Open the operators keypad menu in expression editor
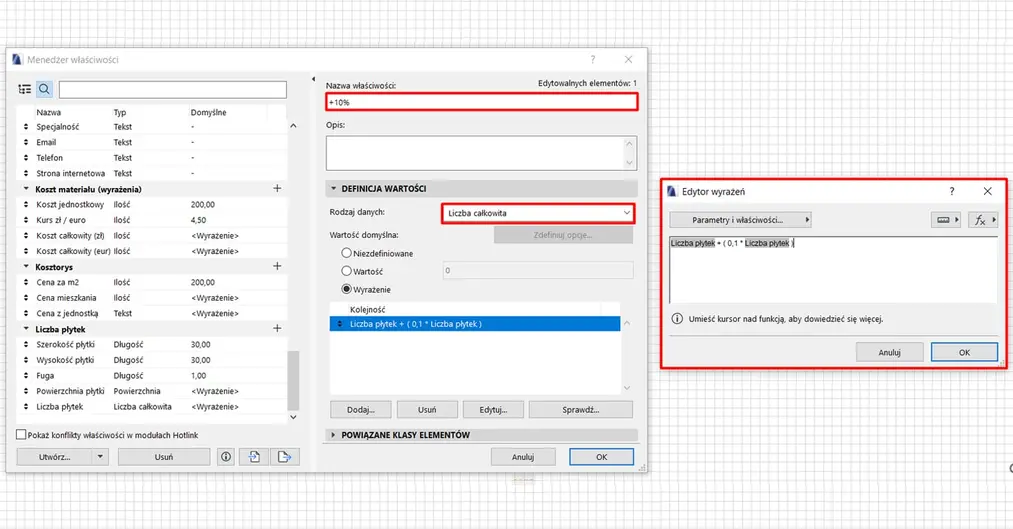 click(x=946, y=220)
